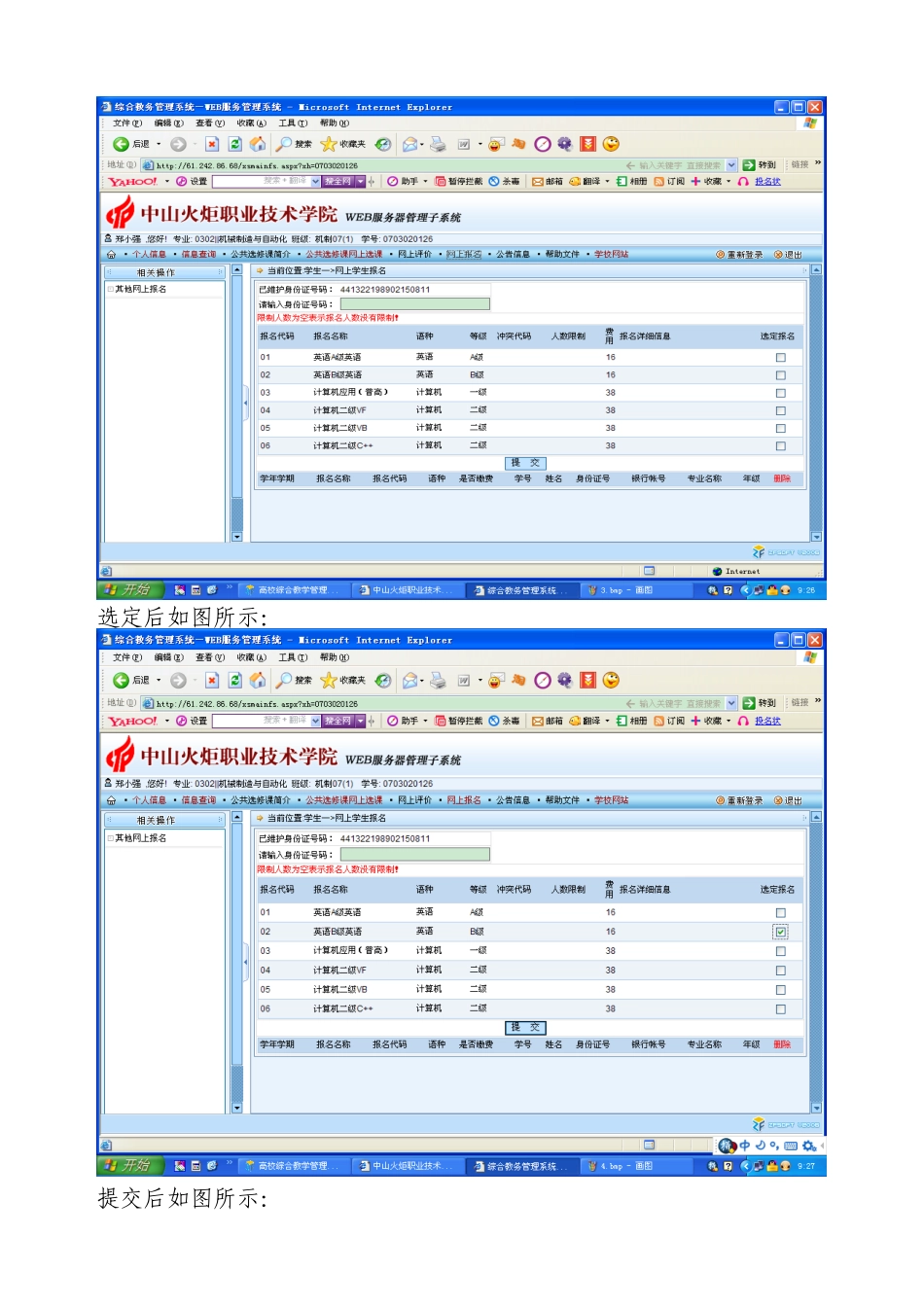Image resolution: width=924 pixels, height=1307 pixels.
Task: Tick the 03 计算机应用 checkbox in the upper screenshot
Action: pyautogui.click(x=780, y=393)
